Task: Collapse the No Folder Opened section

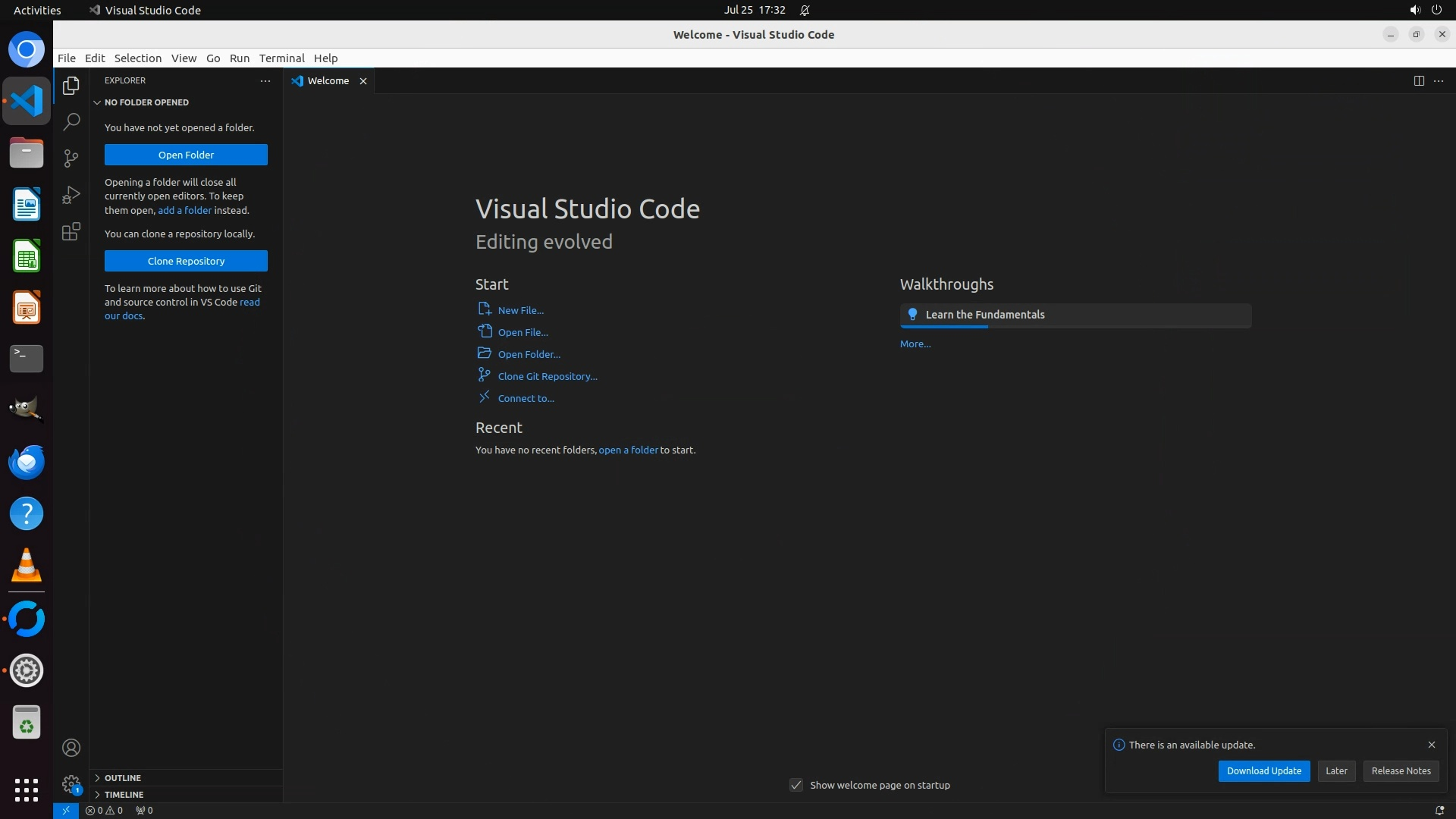Action: 146,102
